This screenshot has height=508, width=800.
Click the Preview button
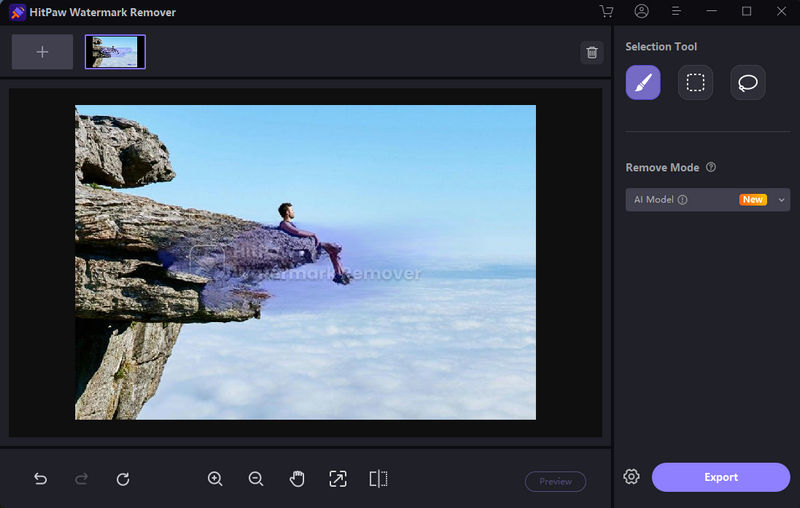pos(556,481)
